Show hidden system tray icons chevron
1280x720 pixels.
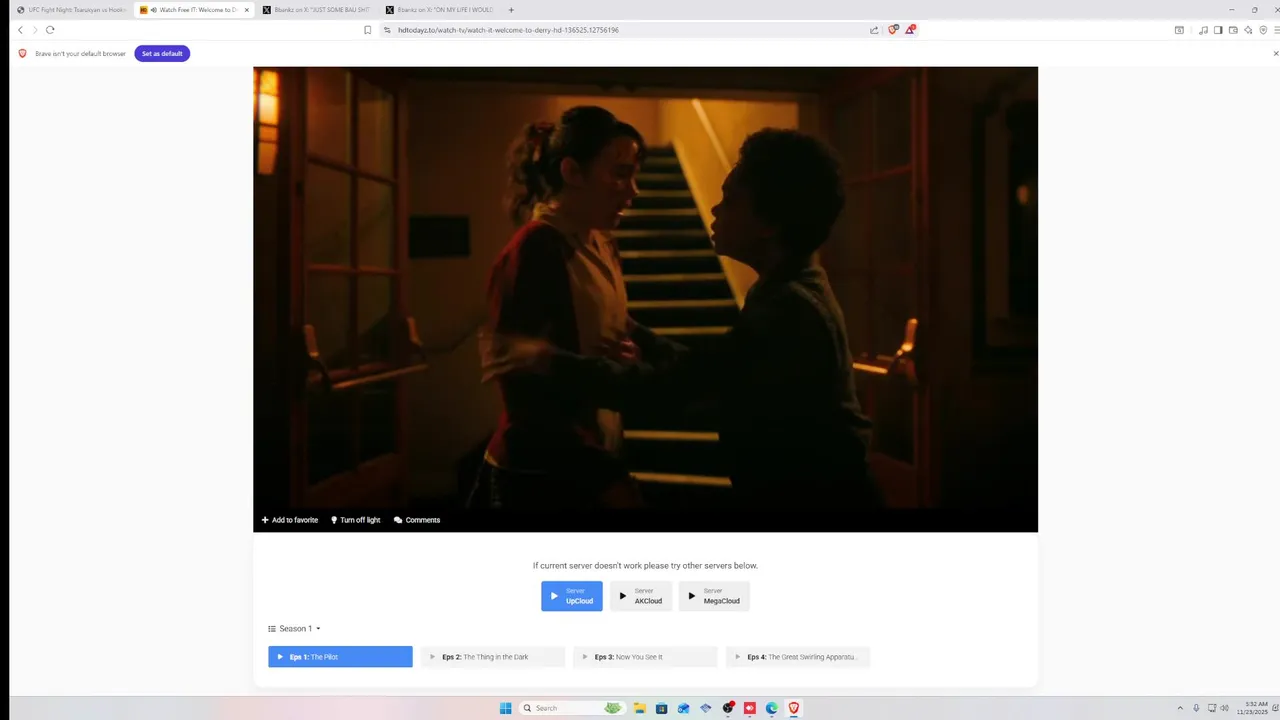[x=1180, y=708]
